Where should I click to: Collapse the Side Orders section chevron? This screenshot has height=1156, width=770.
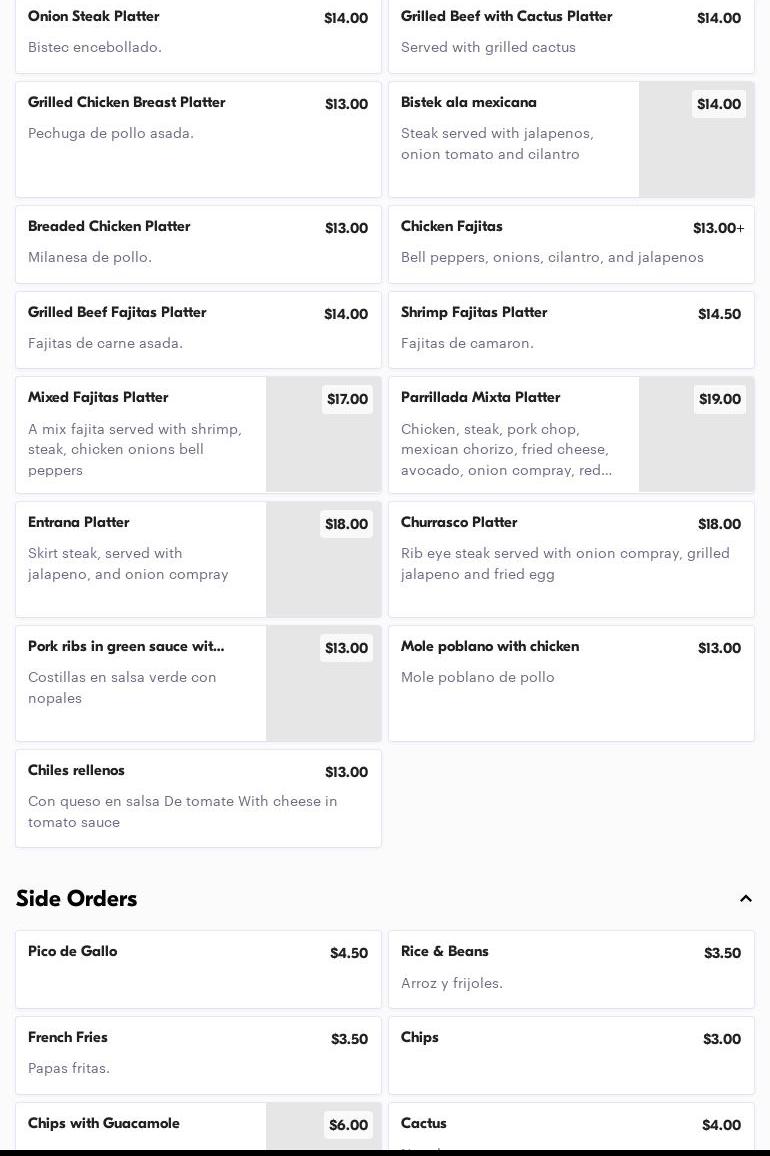tap(745, 899)
